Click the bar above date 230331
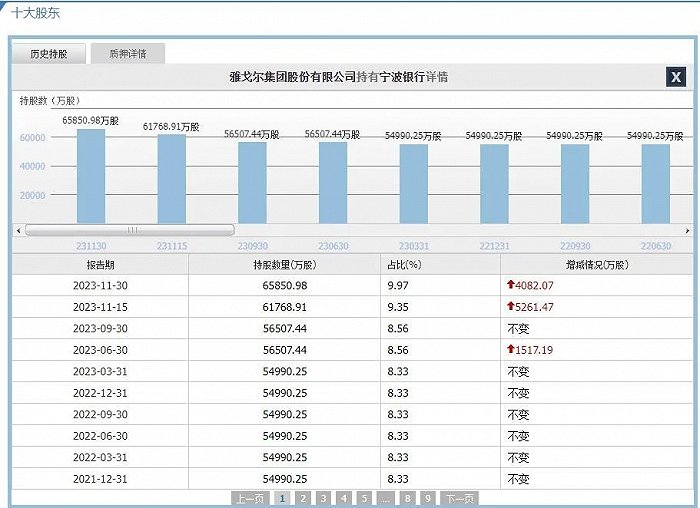 414,184
